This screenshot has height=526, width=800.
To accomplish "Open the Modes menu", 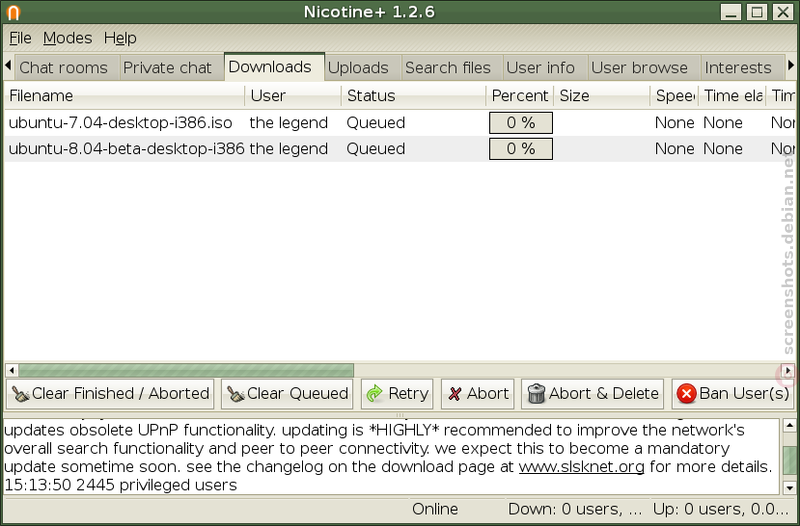I will (67, 38).
